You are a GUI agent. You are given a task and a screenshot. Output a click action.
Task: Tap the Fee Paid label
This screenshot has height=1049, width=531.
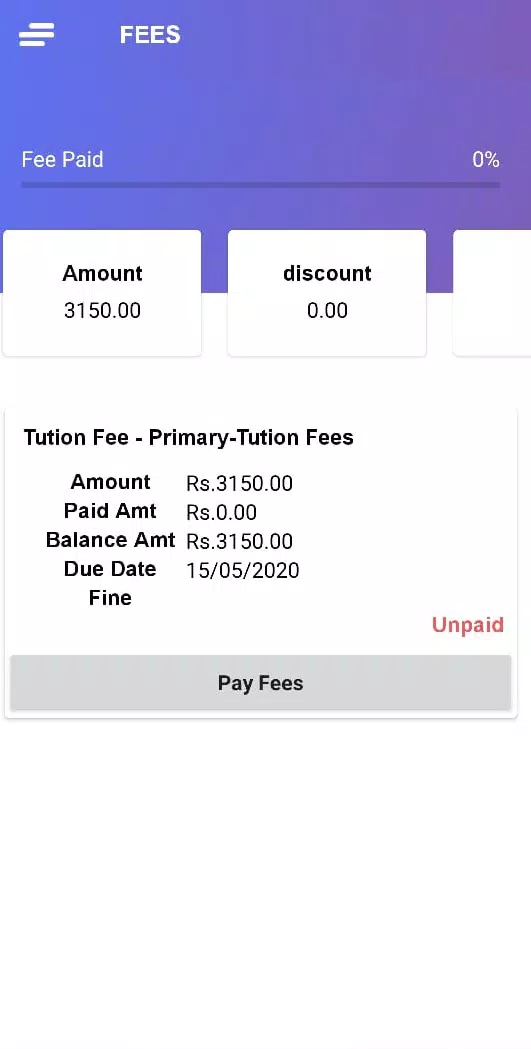point(62,159)
